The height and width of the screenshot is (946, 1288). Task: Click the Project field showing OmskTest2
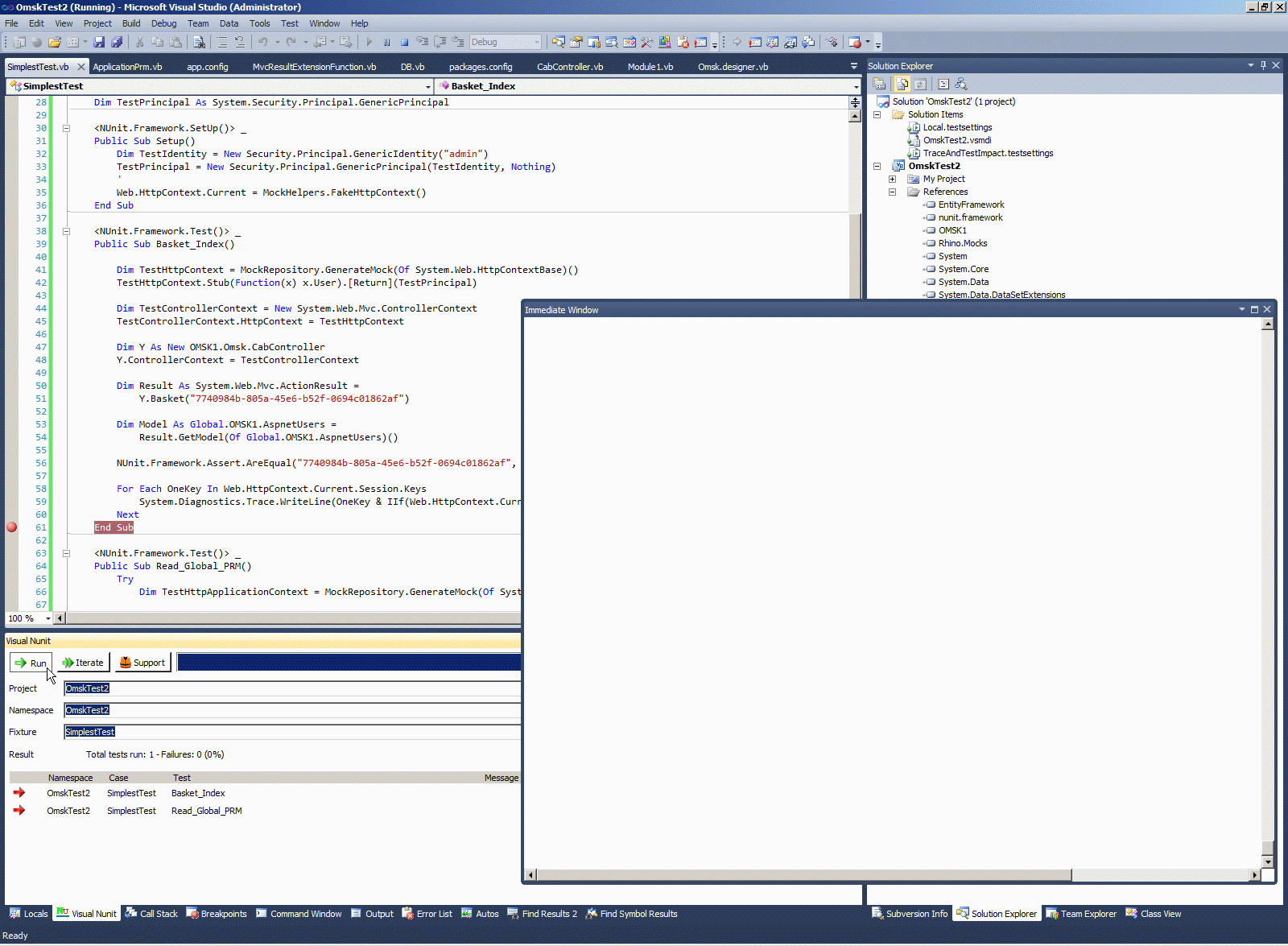click(x=292, y=688)
